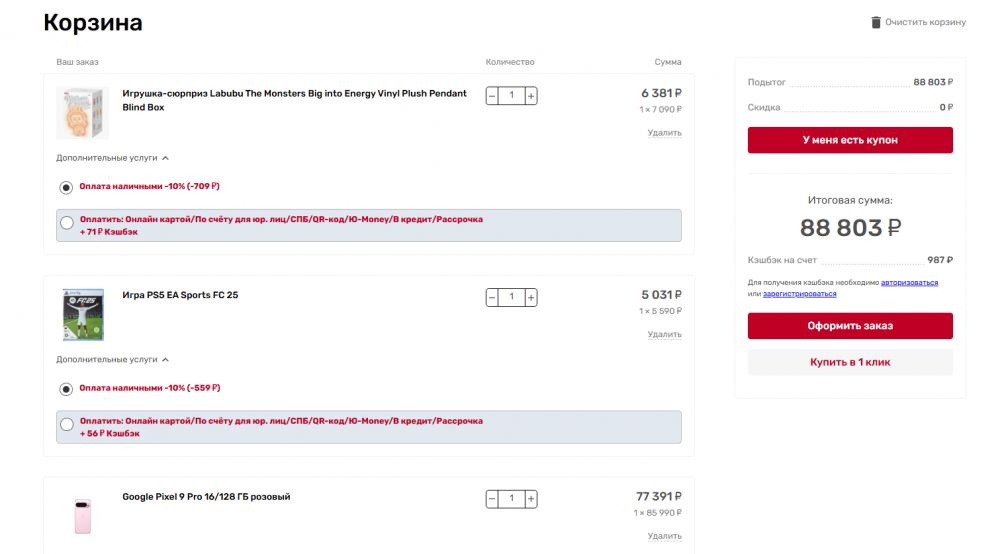Open the EA Sports FC 25 cover image

pyautogui.click(x=83, y=315)
